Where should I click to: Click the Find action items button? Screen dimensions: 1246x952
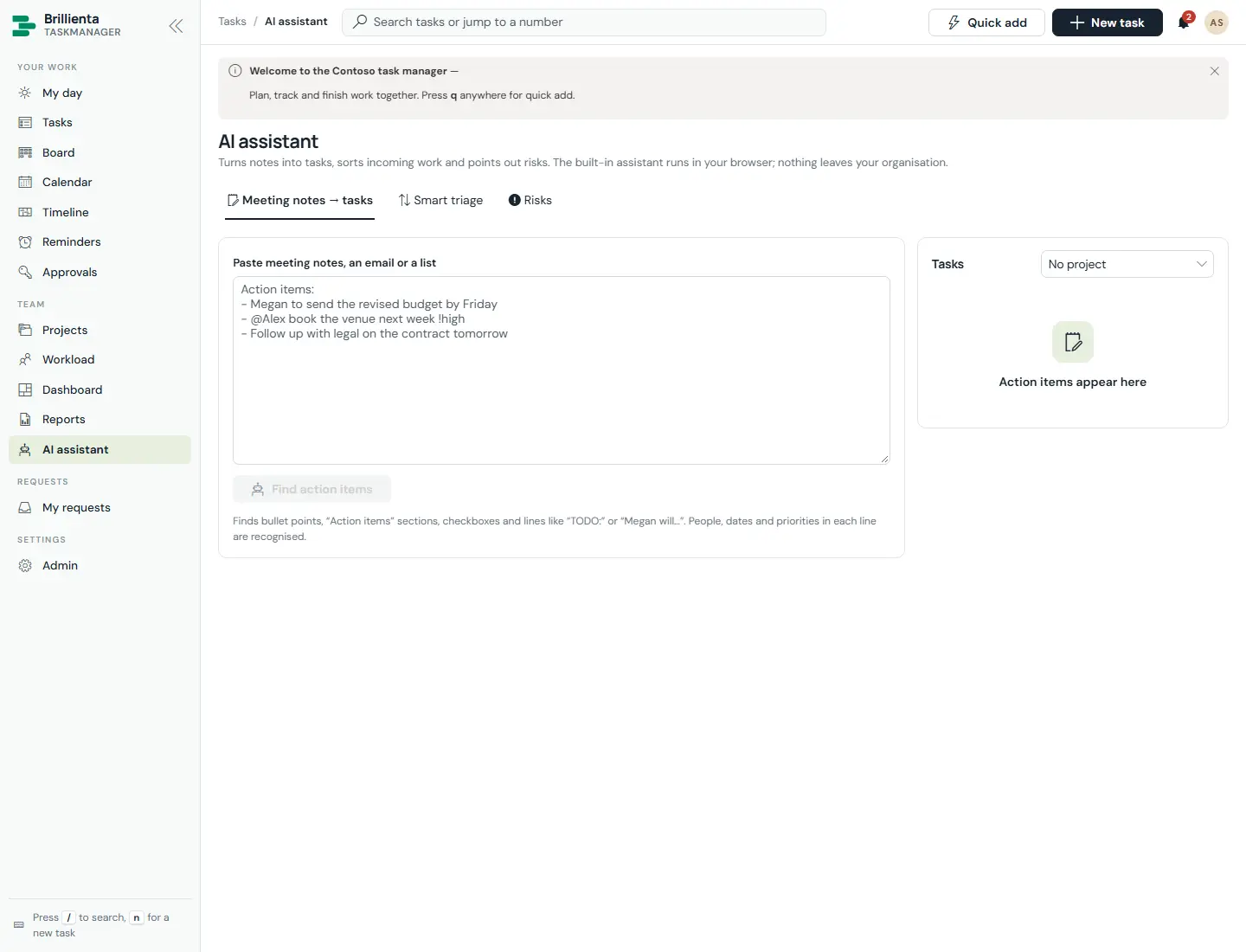click(311, 489)
